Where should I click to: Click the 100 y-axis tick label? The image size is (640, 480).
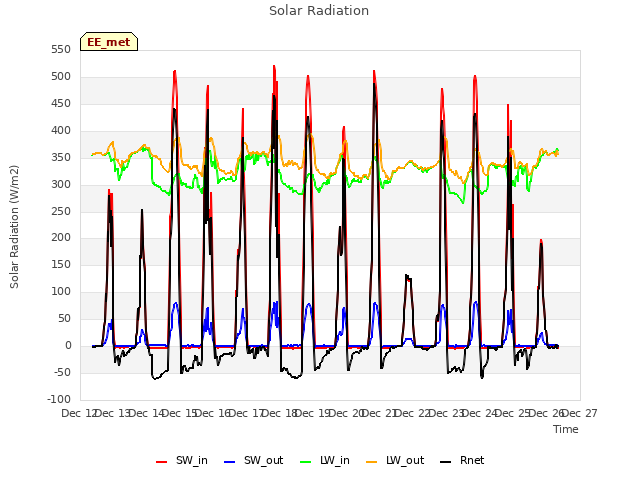(61, 291)
